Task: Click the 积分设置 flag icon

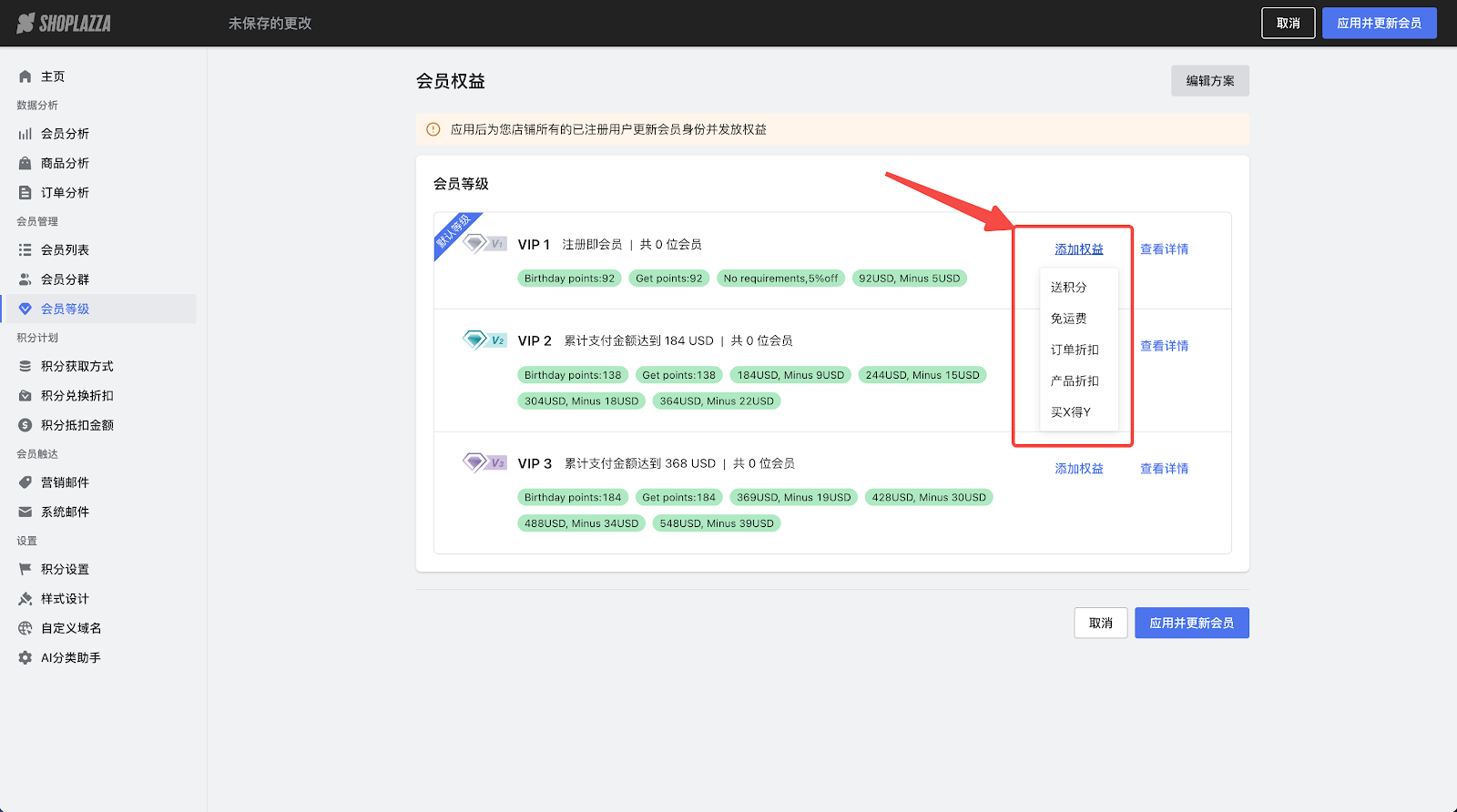Action: (x=25, y=569)
